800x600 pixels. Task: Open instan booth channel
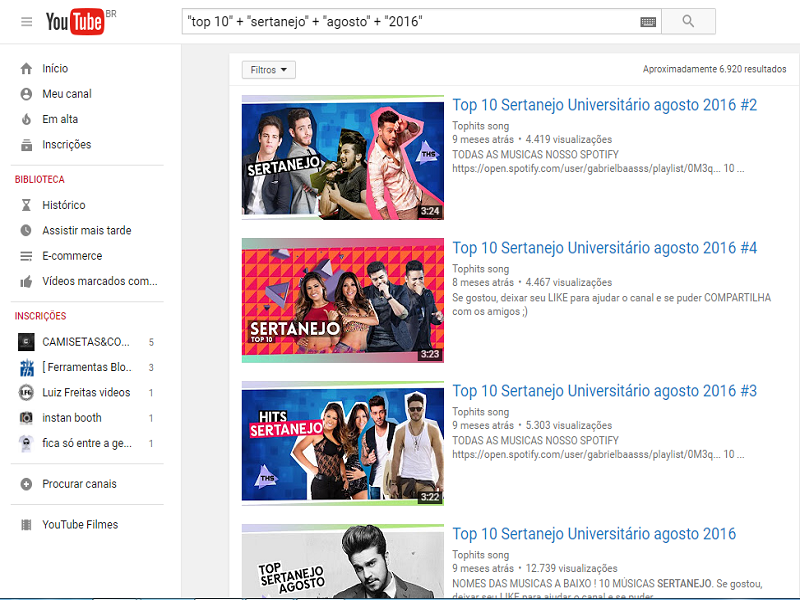pyautogui.click(x=72, y=418)
